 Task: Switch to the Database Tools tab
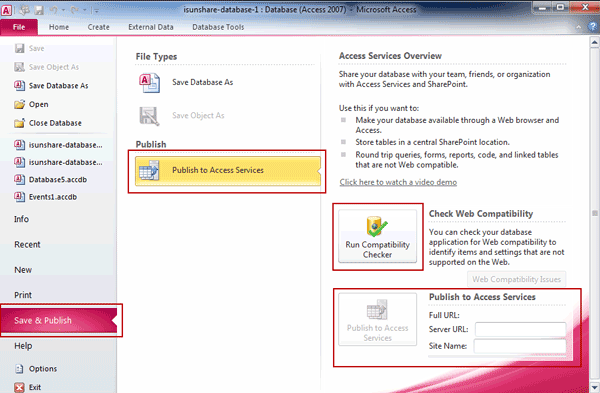[218, 27]
